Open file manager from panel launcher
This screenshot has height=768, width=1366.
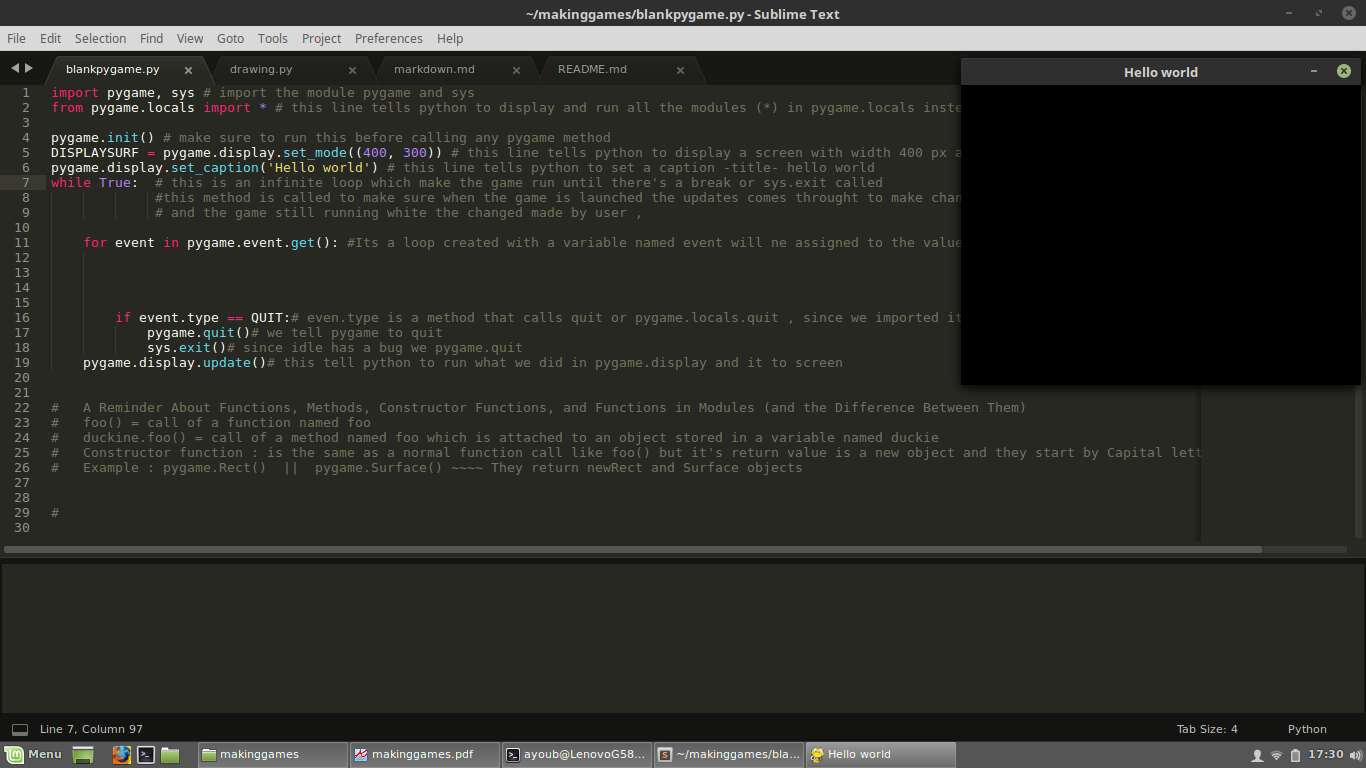pos(170,755)
